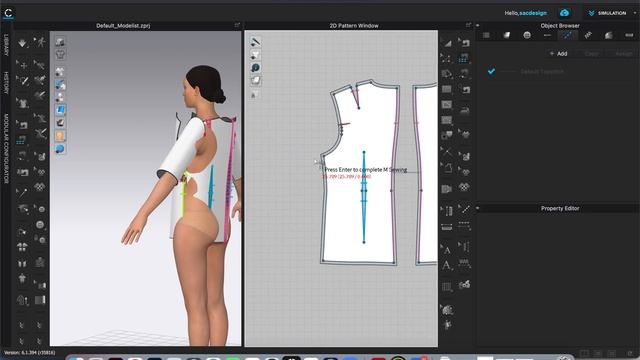Click the Assign button in Object Browser
640x360 pixels.
click(623, 53)
